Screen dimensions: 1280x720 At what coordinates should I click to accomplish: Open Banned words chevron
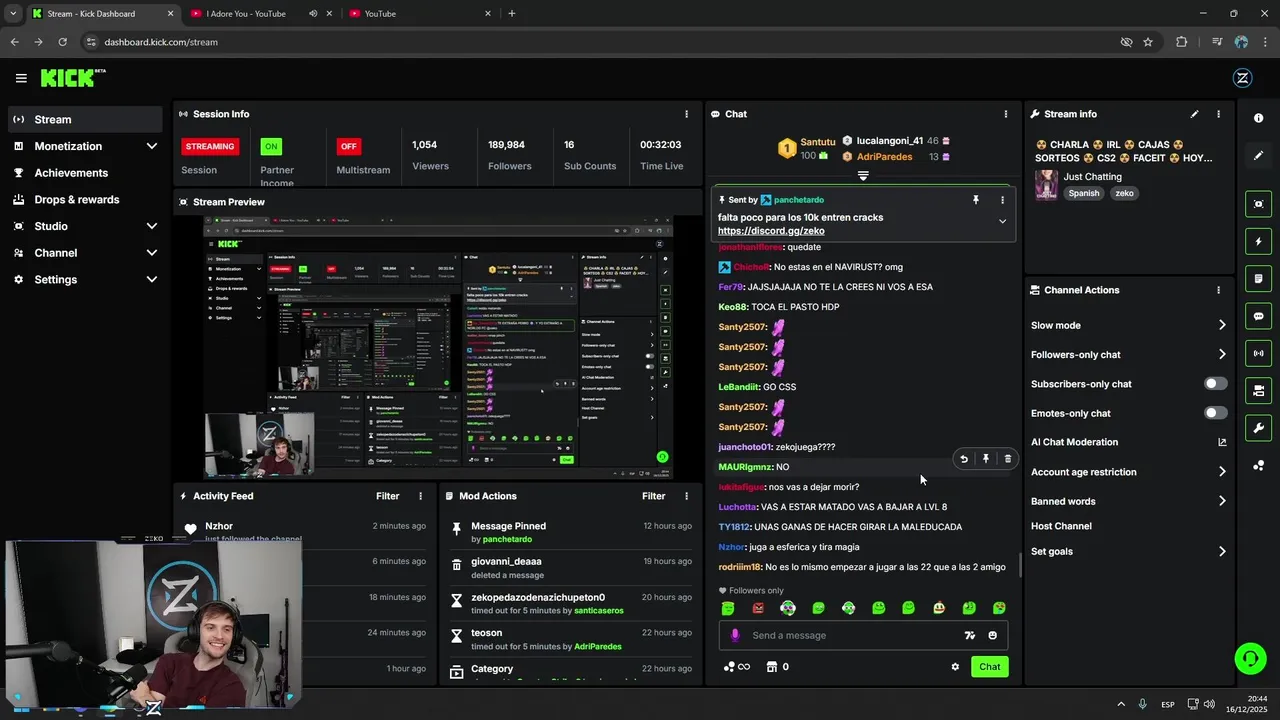coord(1222,501)
